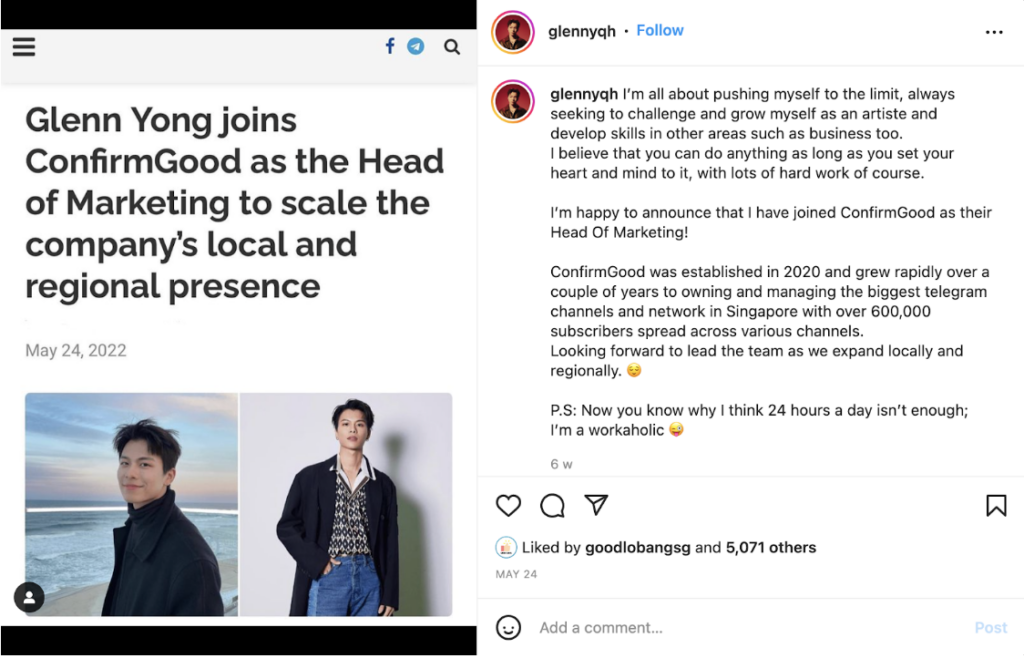Image resolution: width=1024 pixels, height=658 pixels.
Task: Like the post with the heart icon
Action: click(x=508, y=506)
